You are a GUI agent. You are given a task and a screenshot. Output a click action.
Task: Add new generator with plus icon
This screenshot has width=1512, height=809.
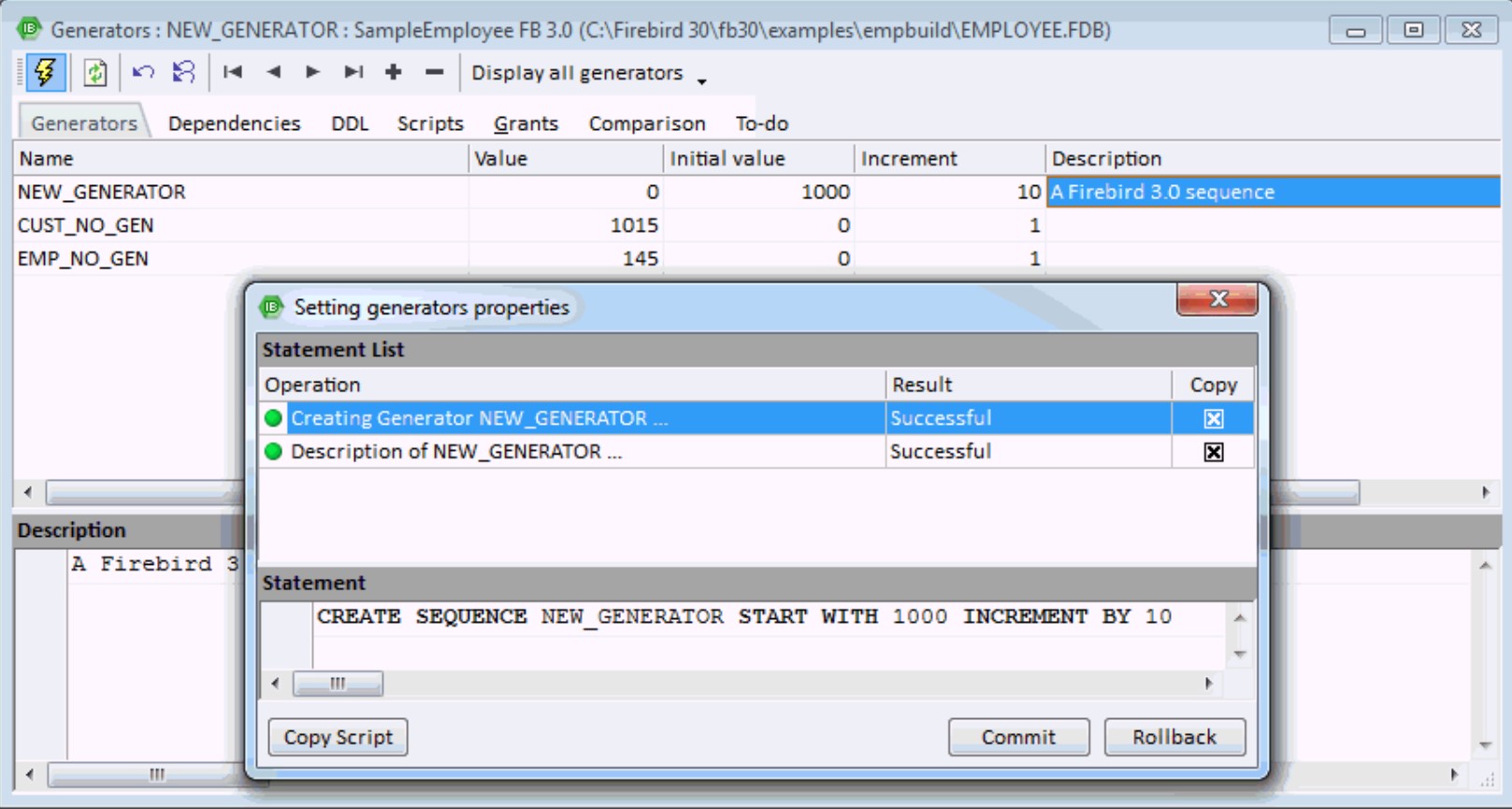394,73
